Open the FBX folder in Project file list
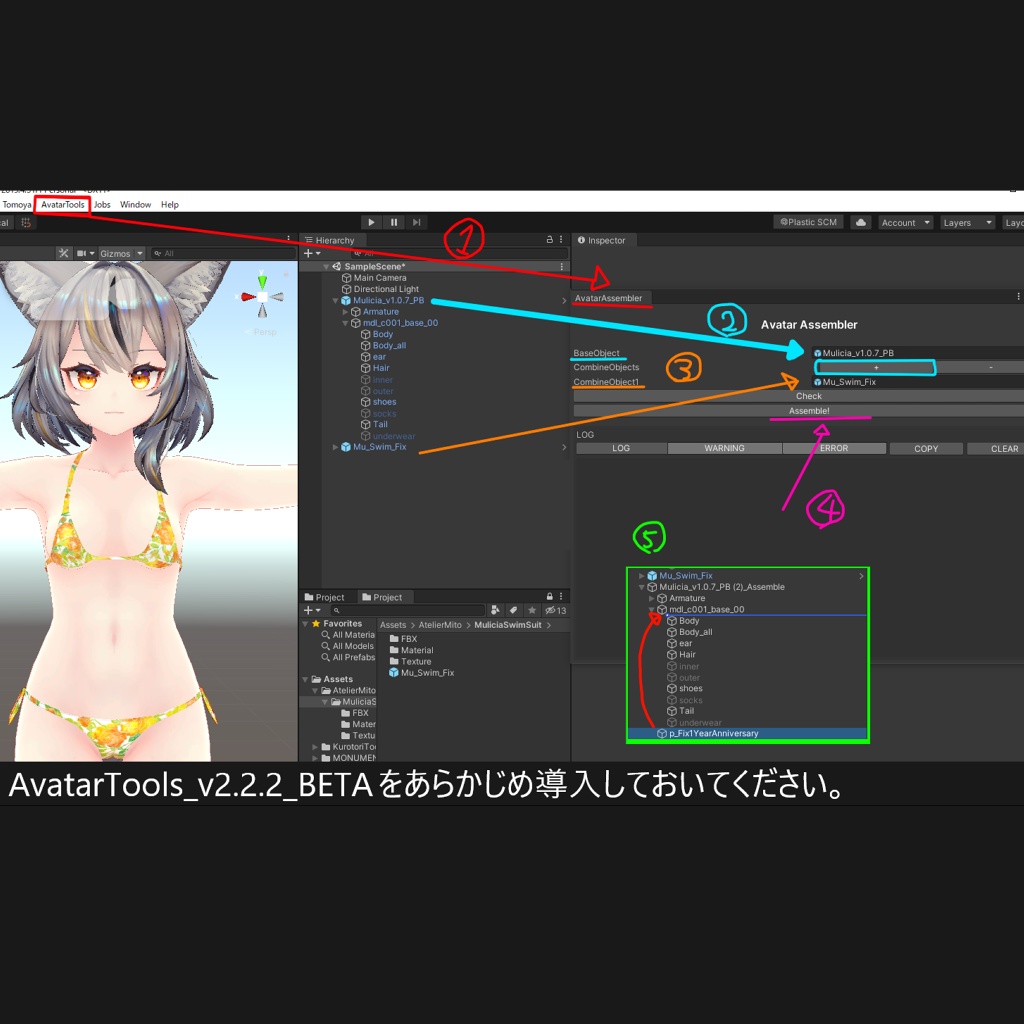This screenshot has width=1024, height=1024. tap(403, 639)
